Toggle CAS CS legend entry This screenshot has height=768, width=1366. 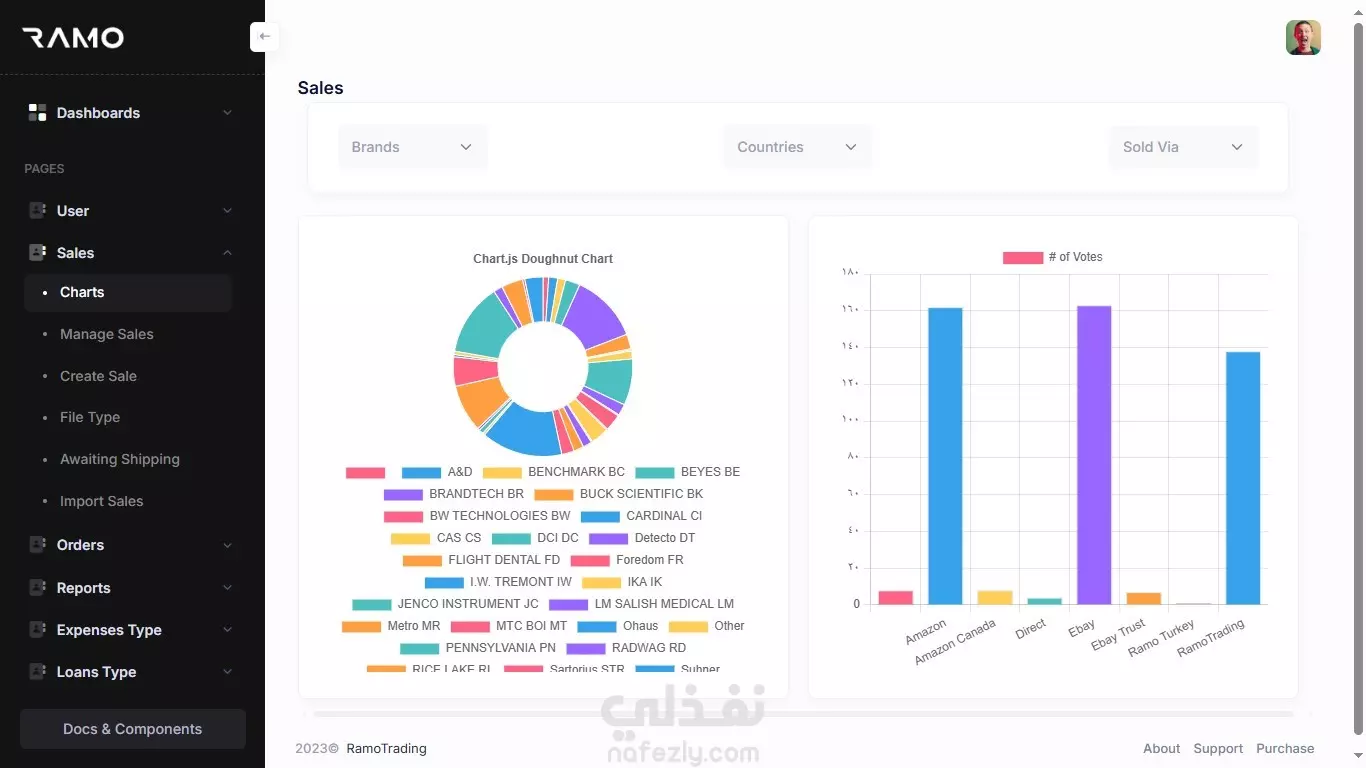tap(436, 538)
